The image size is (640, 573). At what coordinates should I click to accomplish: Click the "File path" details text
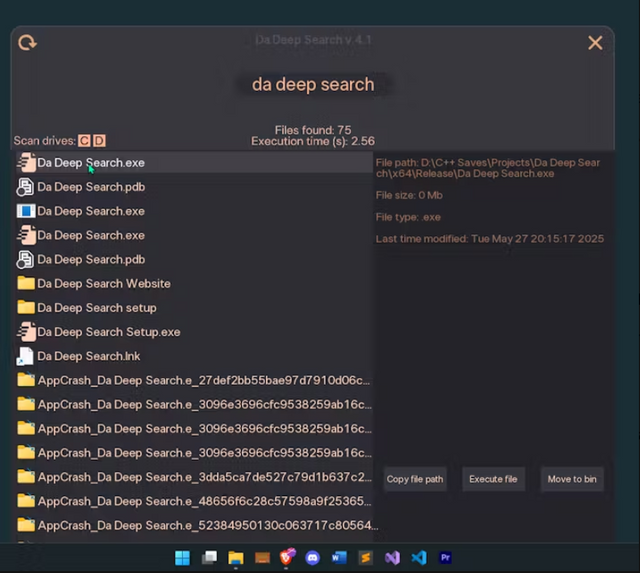point(488,168)
